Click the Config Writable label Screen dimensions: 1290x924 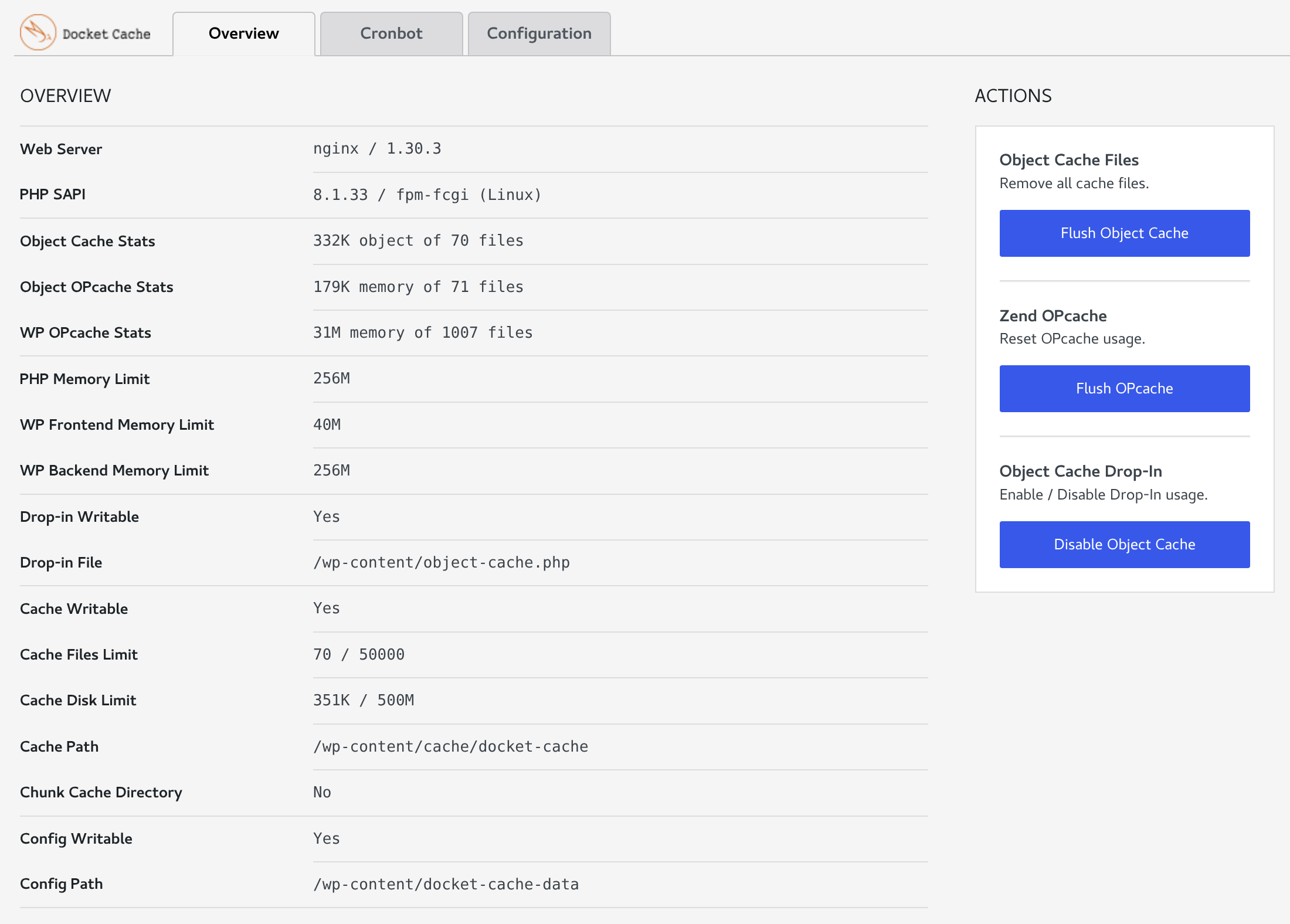tap(76, 838)
